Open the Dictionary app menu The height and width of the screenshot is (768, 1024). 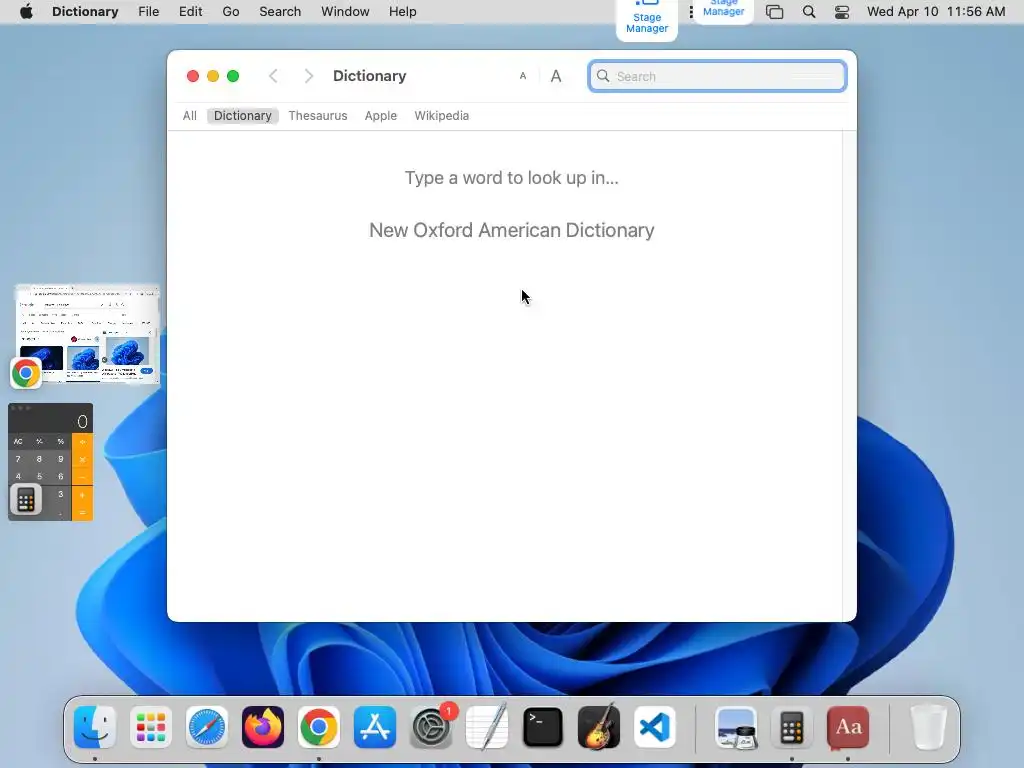pos(85,12)
